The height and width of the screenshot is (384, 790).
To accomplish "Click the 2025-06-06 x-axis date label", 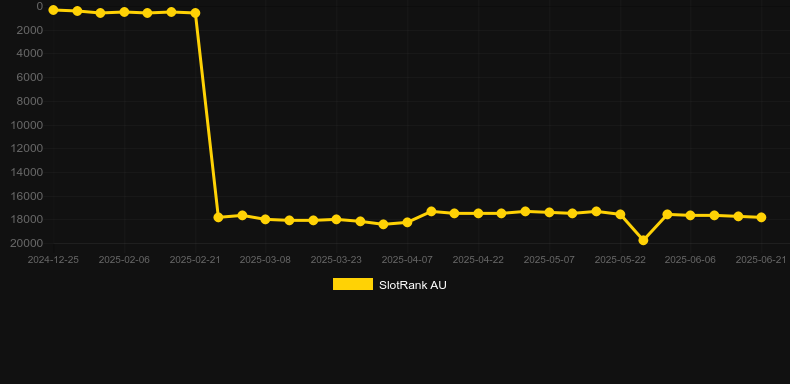I will tap(690, 260).
